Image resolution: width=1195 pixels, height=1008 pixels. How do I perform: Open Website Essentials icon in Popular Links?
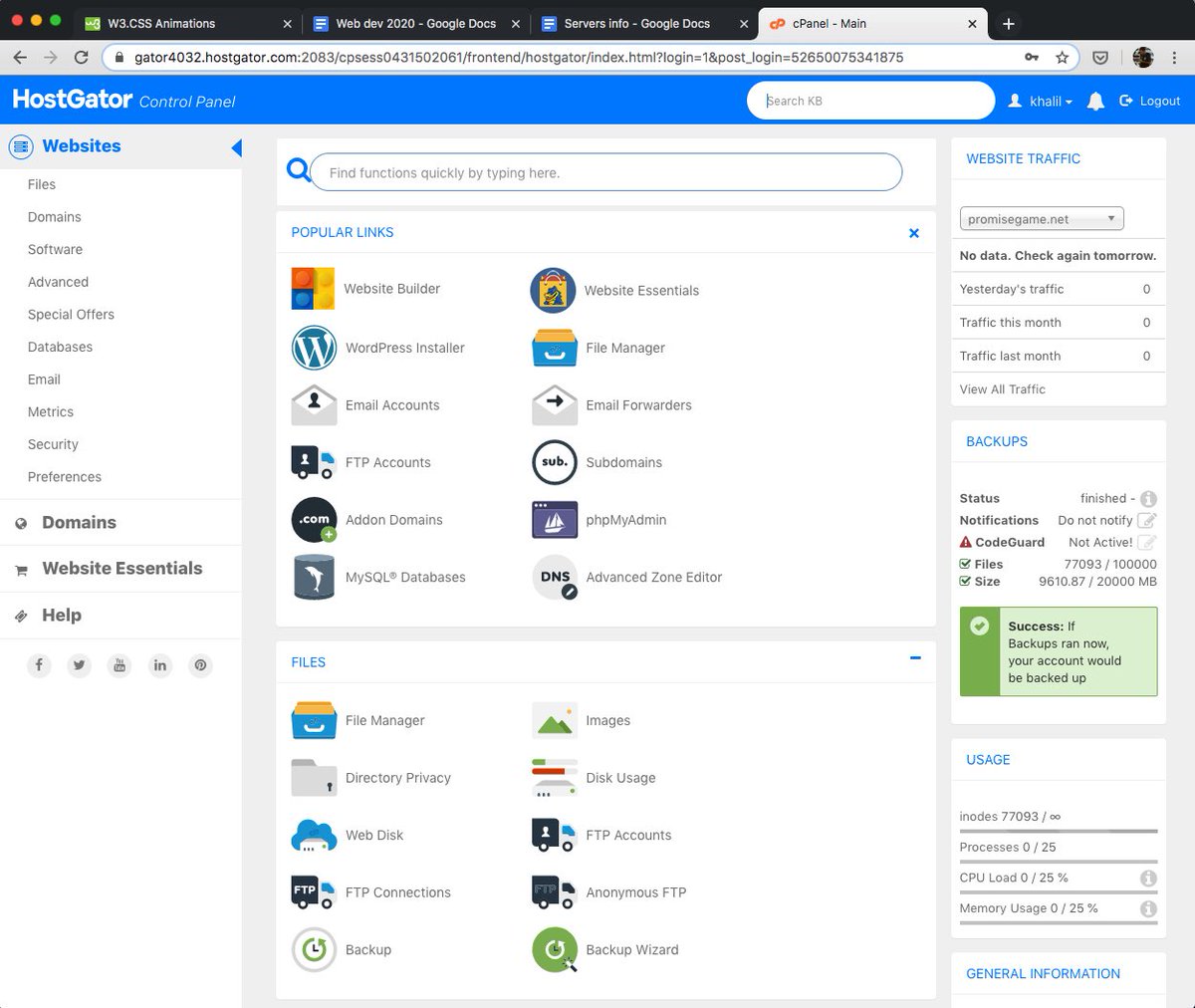point(553,290)
